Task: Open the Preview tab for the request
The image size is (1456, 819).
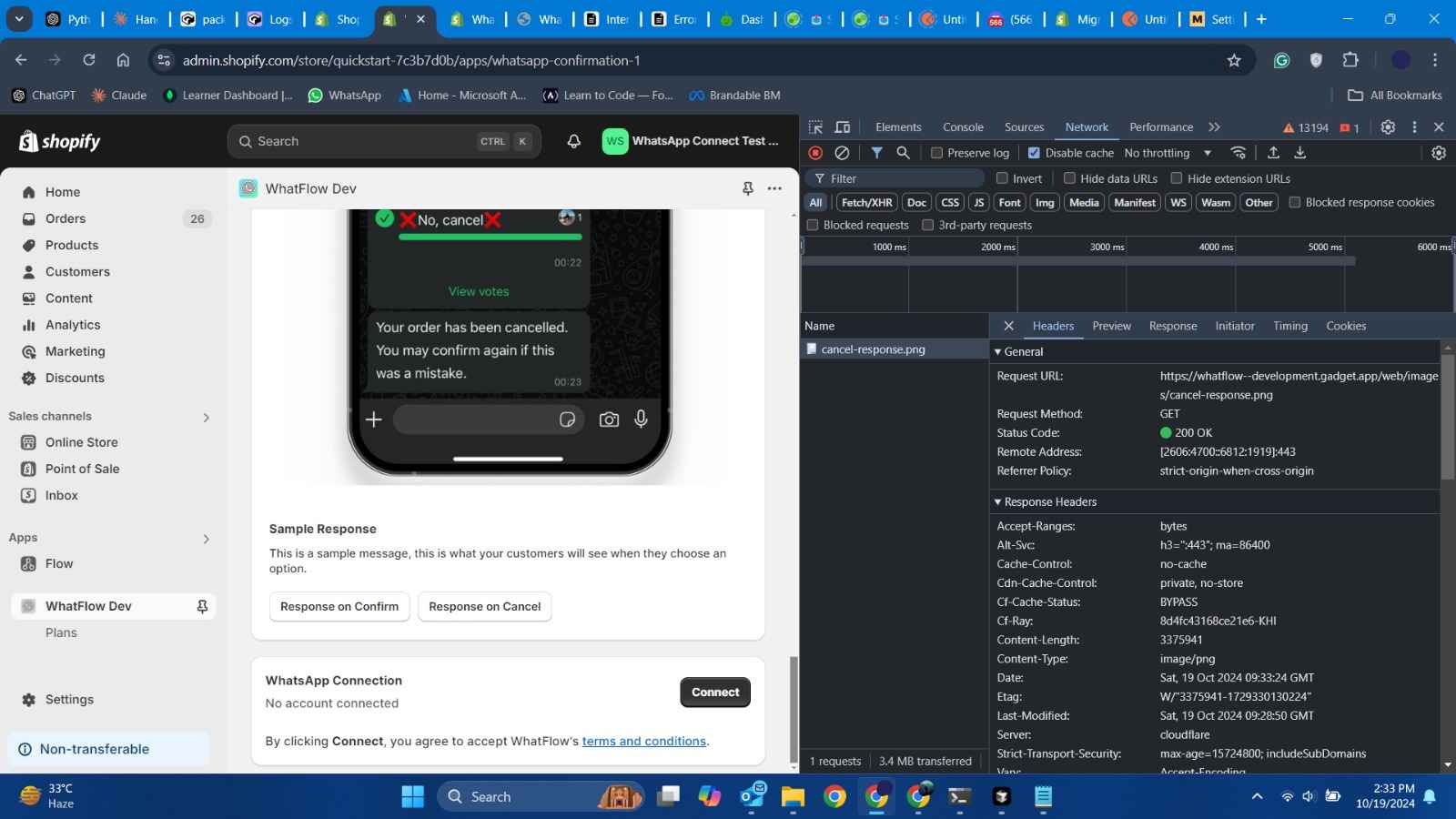Action: tap(1111, 326)
